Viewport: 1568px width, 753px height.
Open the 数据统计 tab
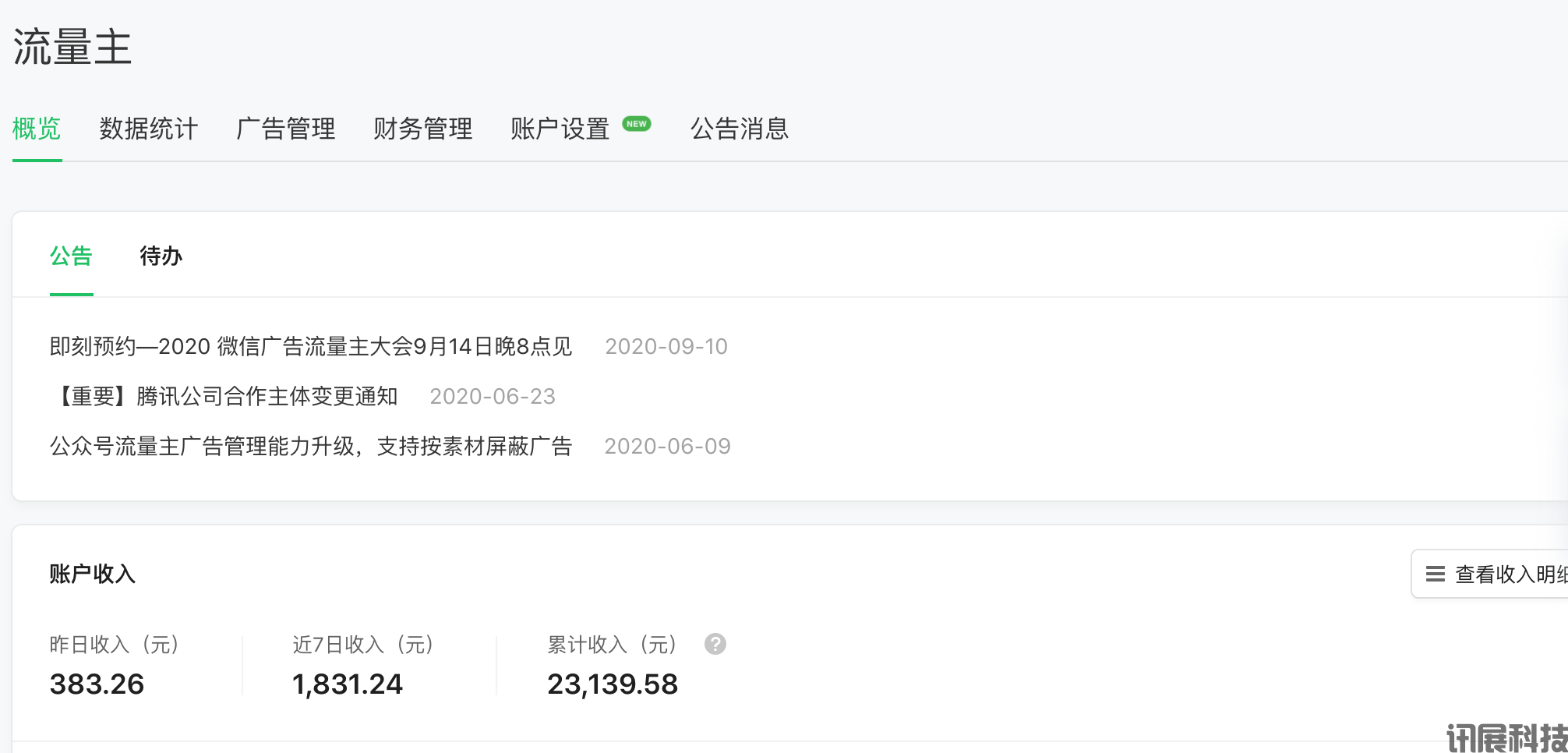(x=149, y=129)
